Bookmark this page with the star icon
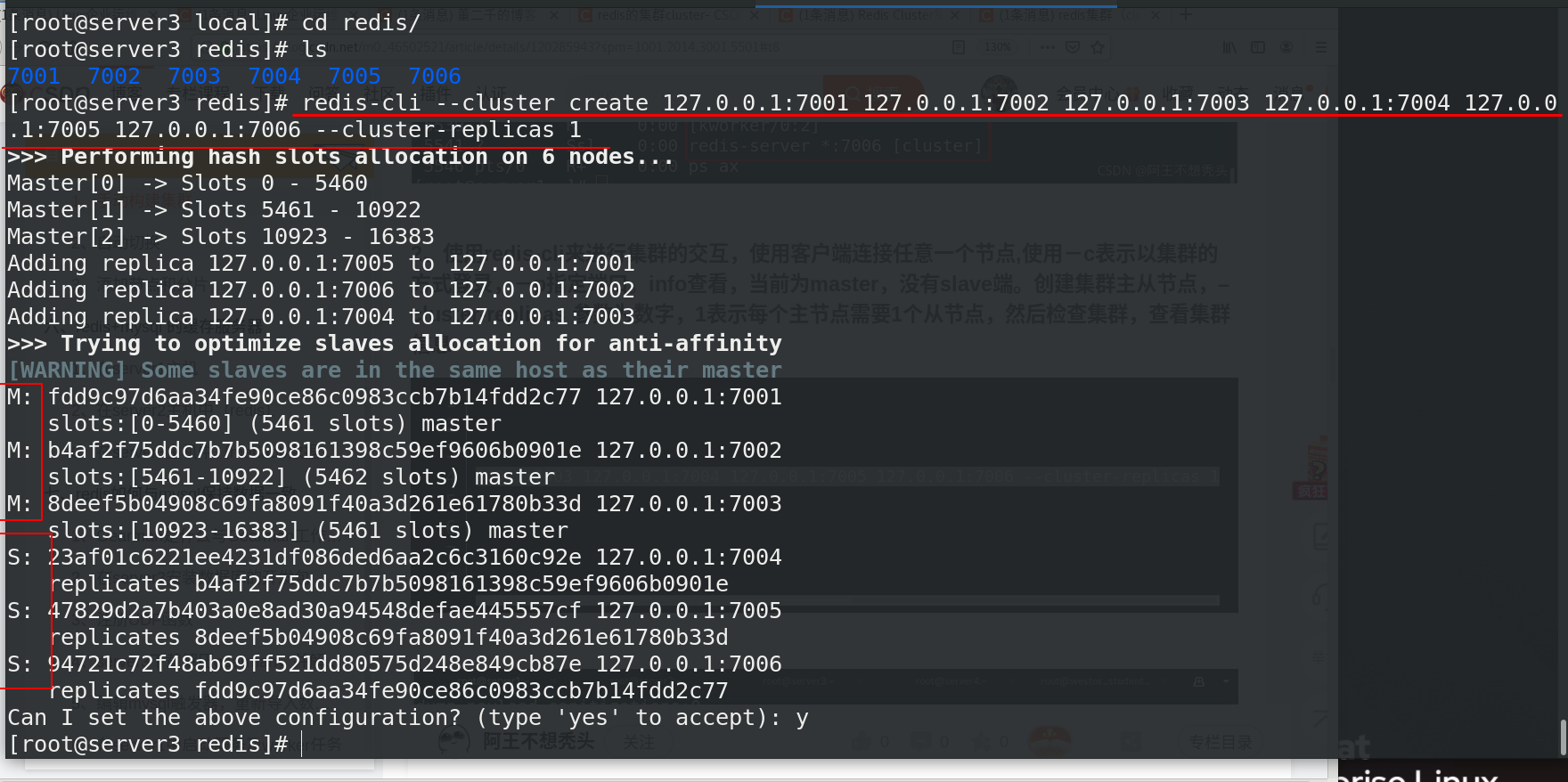The image size is (1568, 782). 1098,47
